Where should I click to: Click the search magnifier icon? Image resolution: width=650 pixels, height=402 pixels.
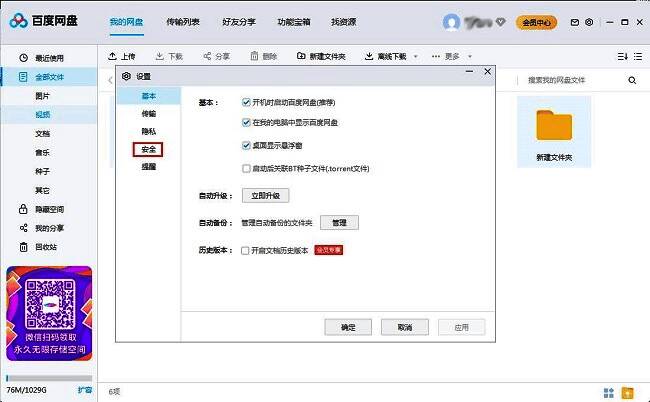[x=632, y=80]
